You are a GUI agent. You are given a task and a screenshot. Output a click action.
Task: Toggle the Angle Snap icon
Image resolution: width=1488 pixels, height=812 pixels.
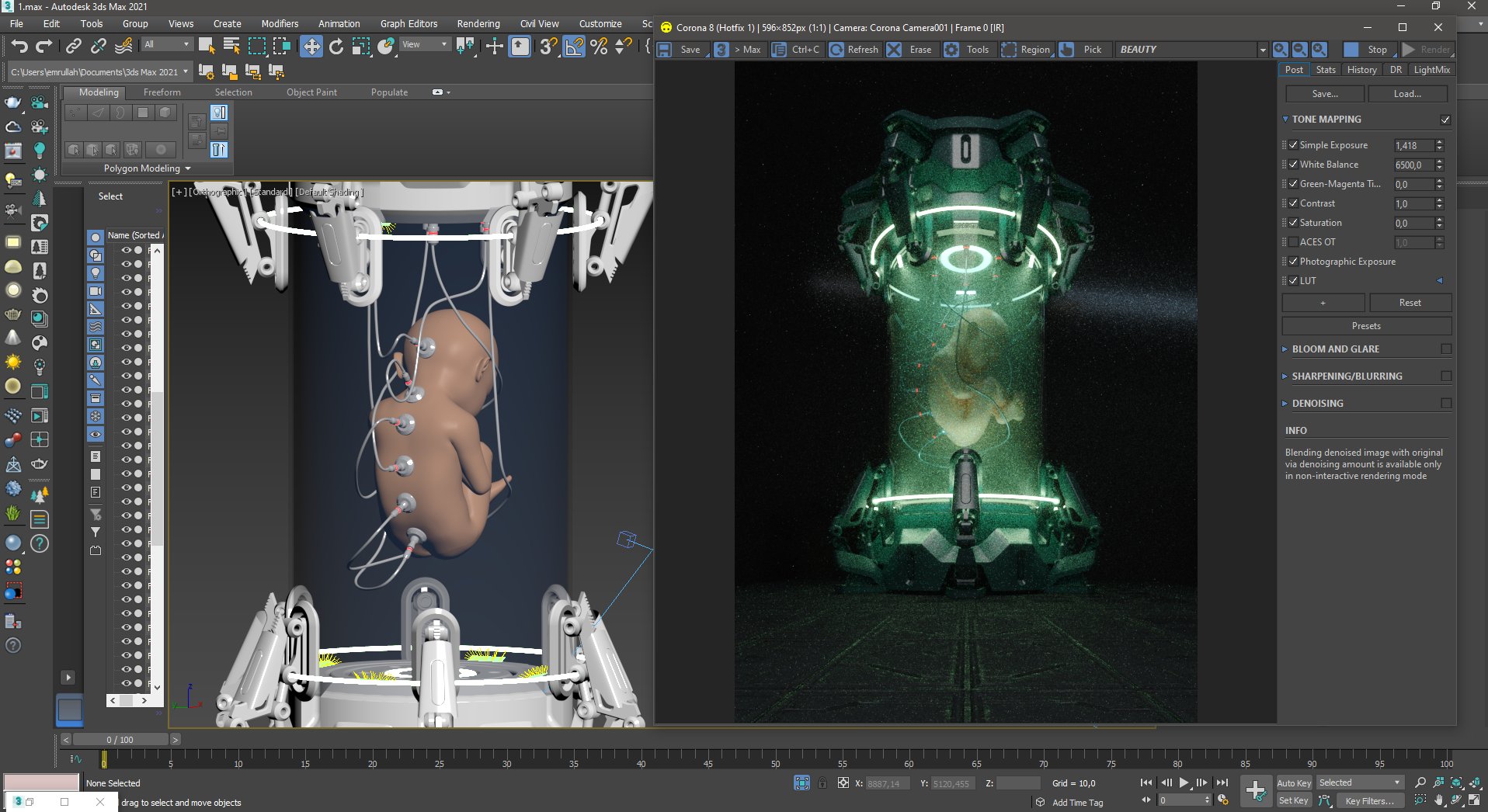pyautogui.click(x=574, y=47)
